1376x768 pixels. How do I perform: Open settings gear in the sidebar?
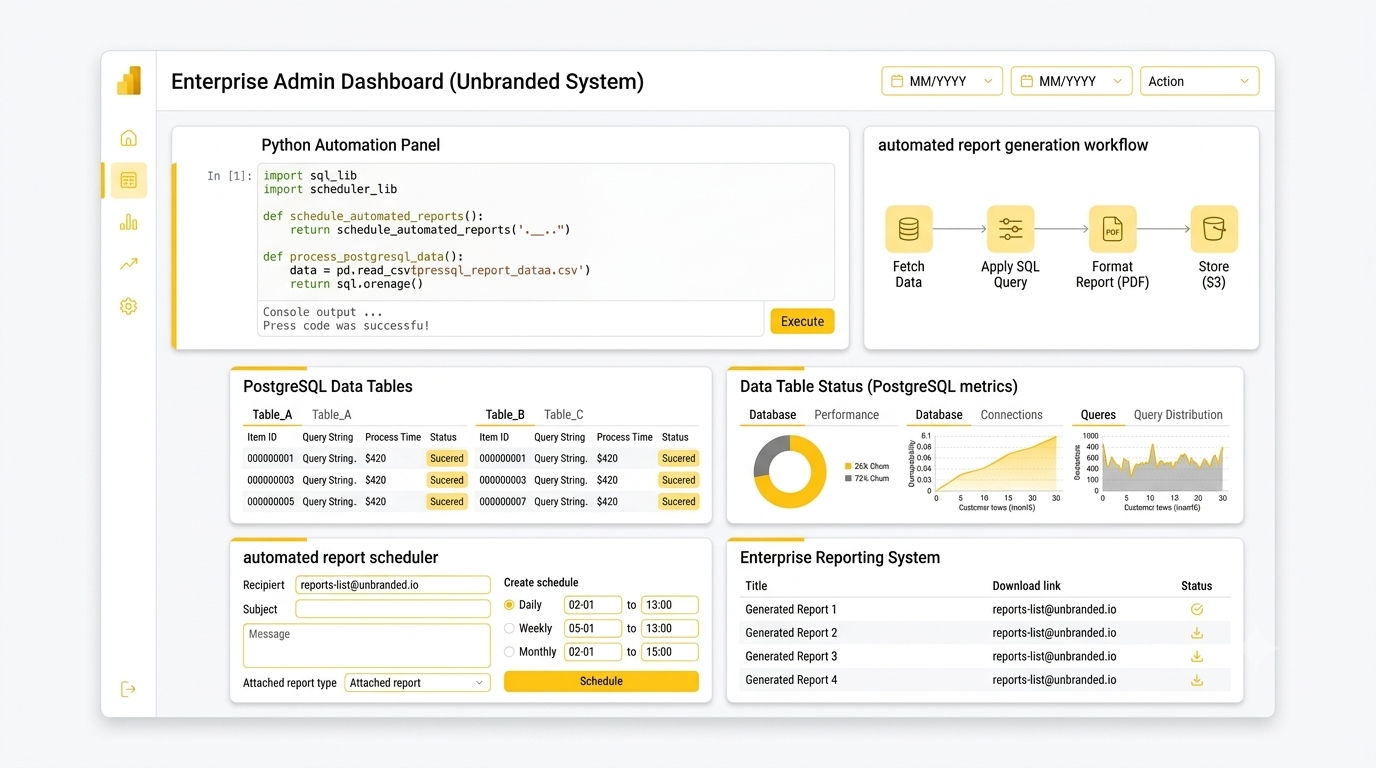128,306
